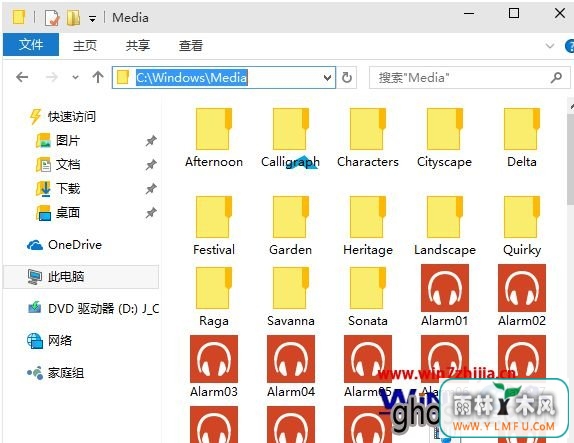Open the Characters folder
This screenshot has height=443, width=574.
[x=368, y=137]
